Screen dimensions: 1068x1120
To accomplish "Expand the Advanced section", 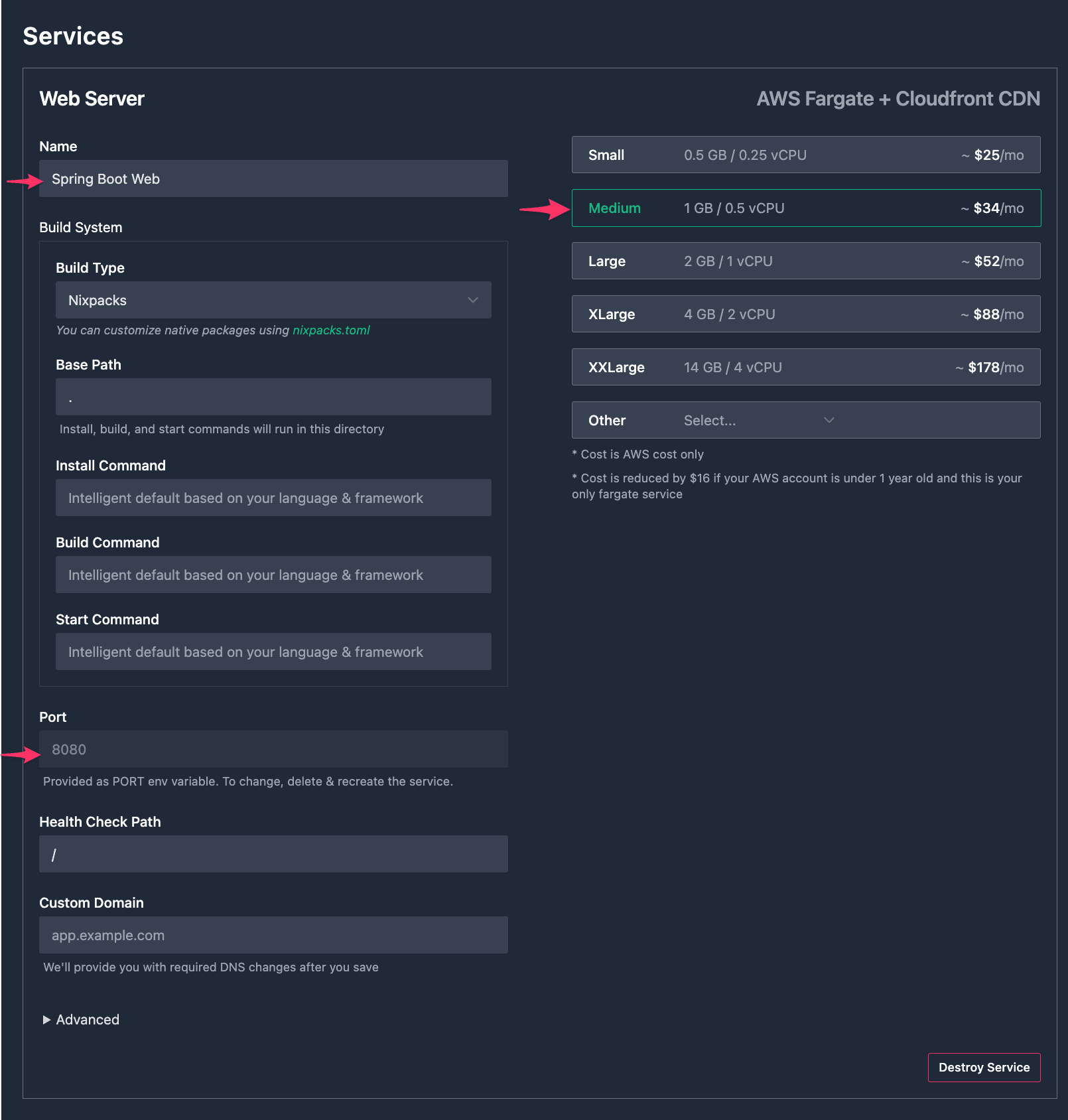I will coord(88,1020).
